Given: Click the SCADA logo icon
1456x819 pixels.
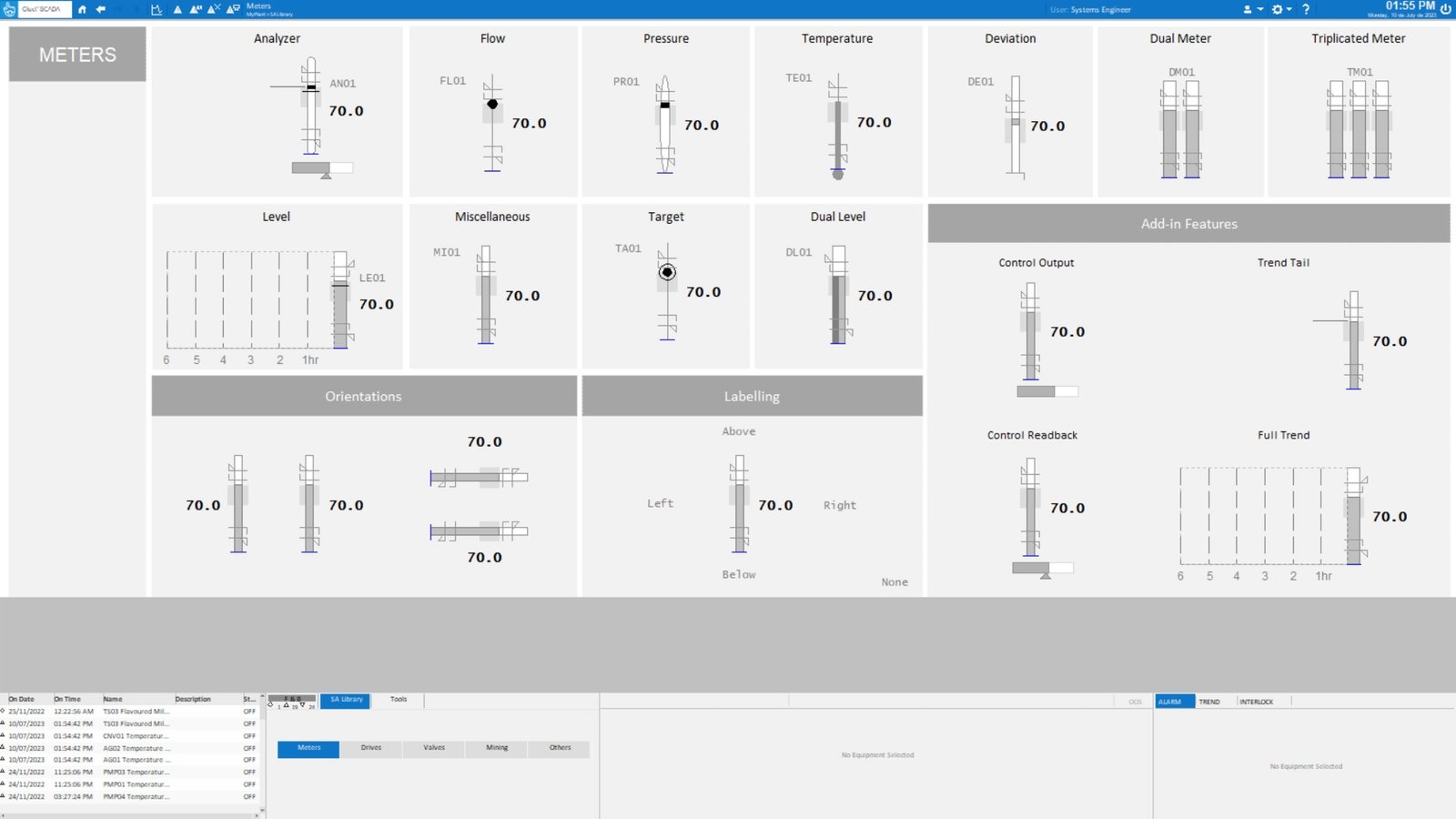Looking at the screenshot, I should tap(9, 9).
